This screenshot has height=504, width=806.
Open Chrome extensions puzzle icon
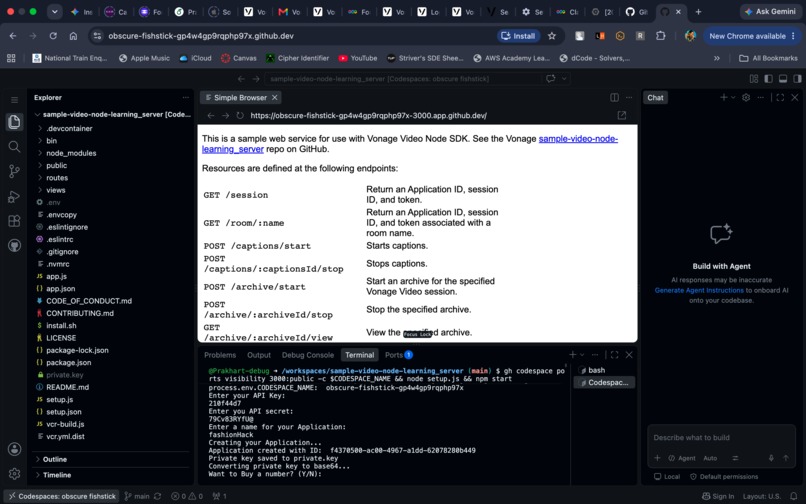point(661,36)
